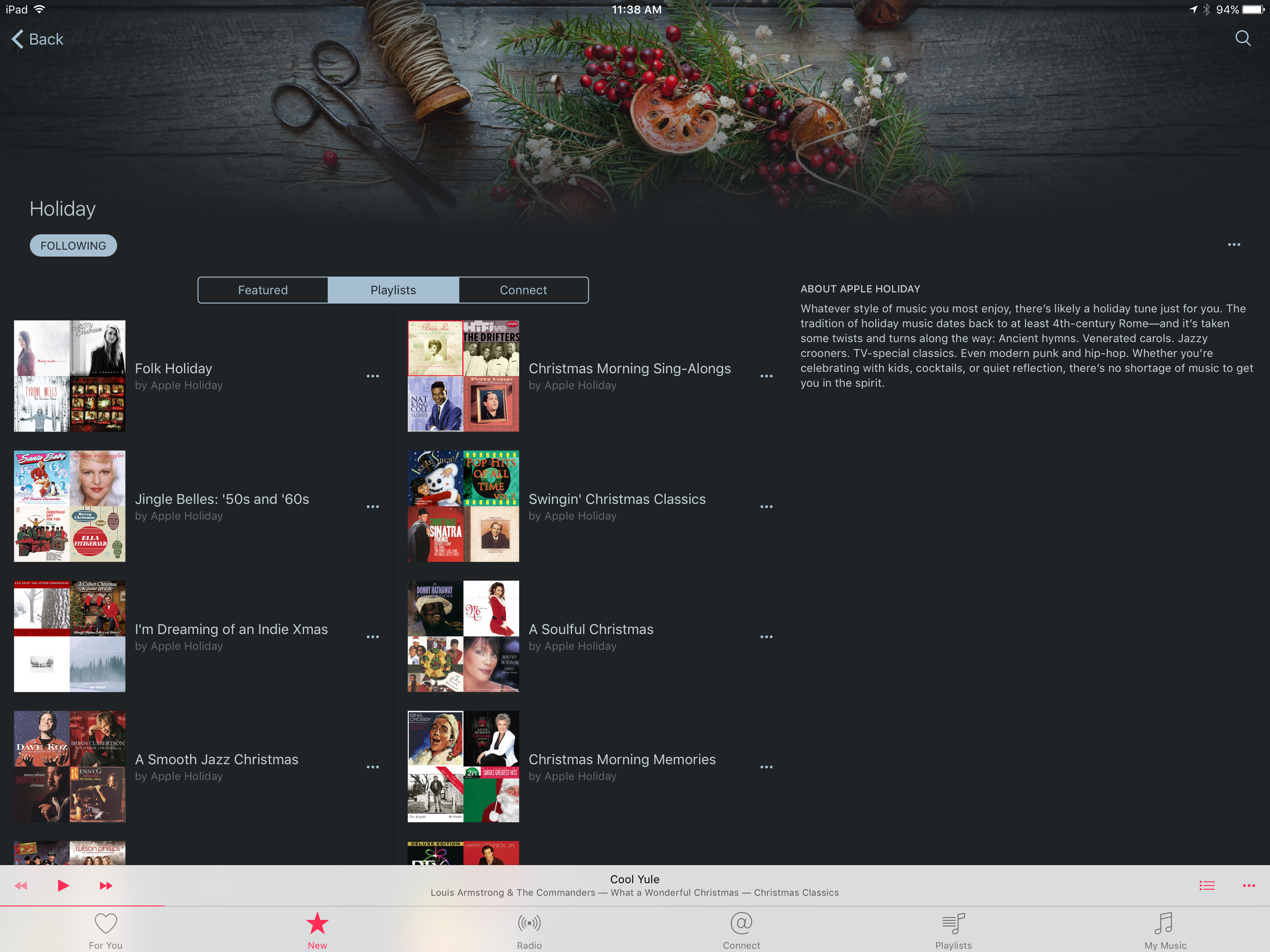Tap the rewind previous track icon
The height and width of the screenshot is (952, 1270).
point(21,886)
